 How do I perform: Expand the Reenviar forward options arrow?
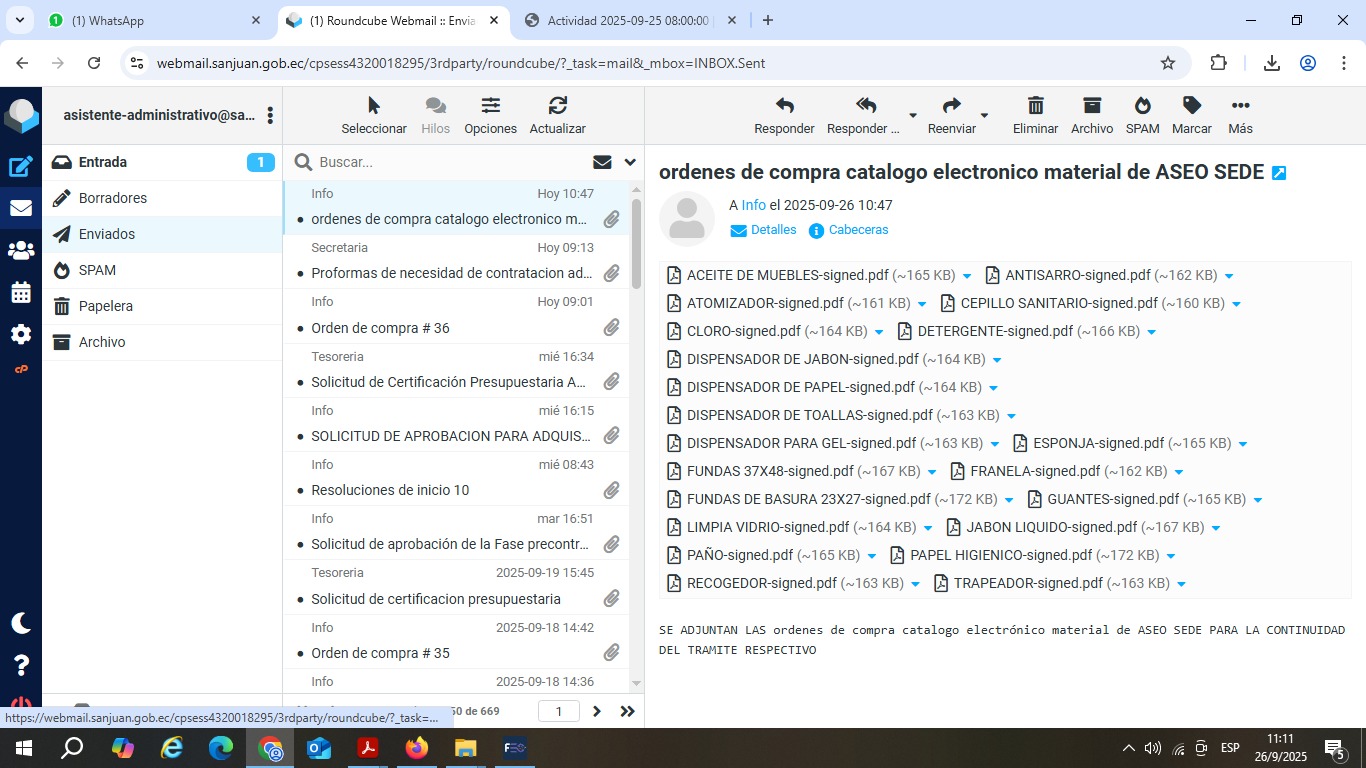click(x=984, y=115)
